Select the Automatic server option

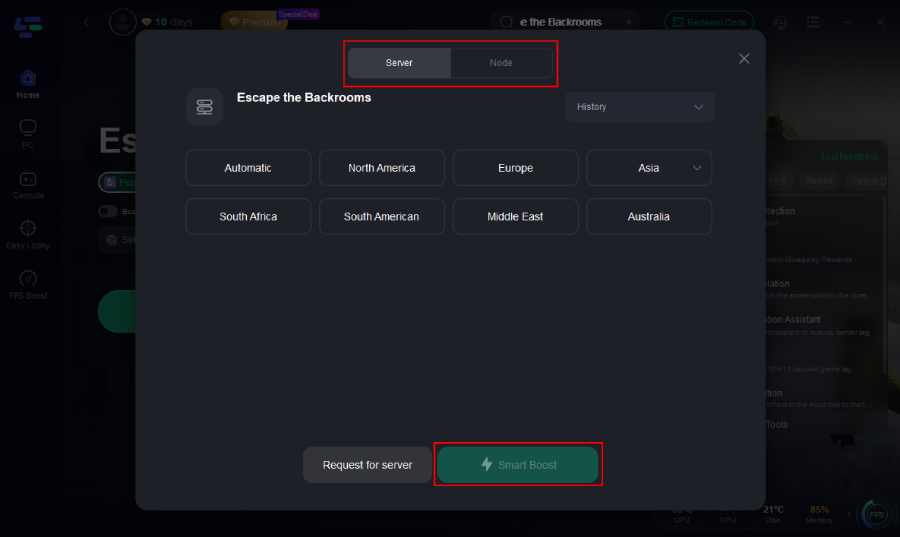coord(248,168)
